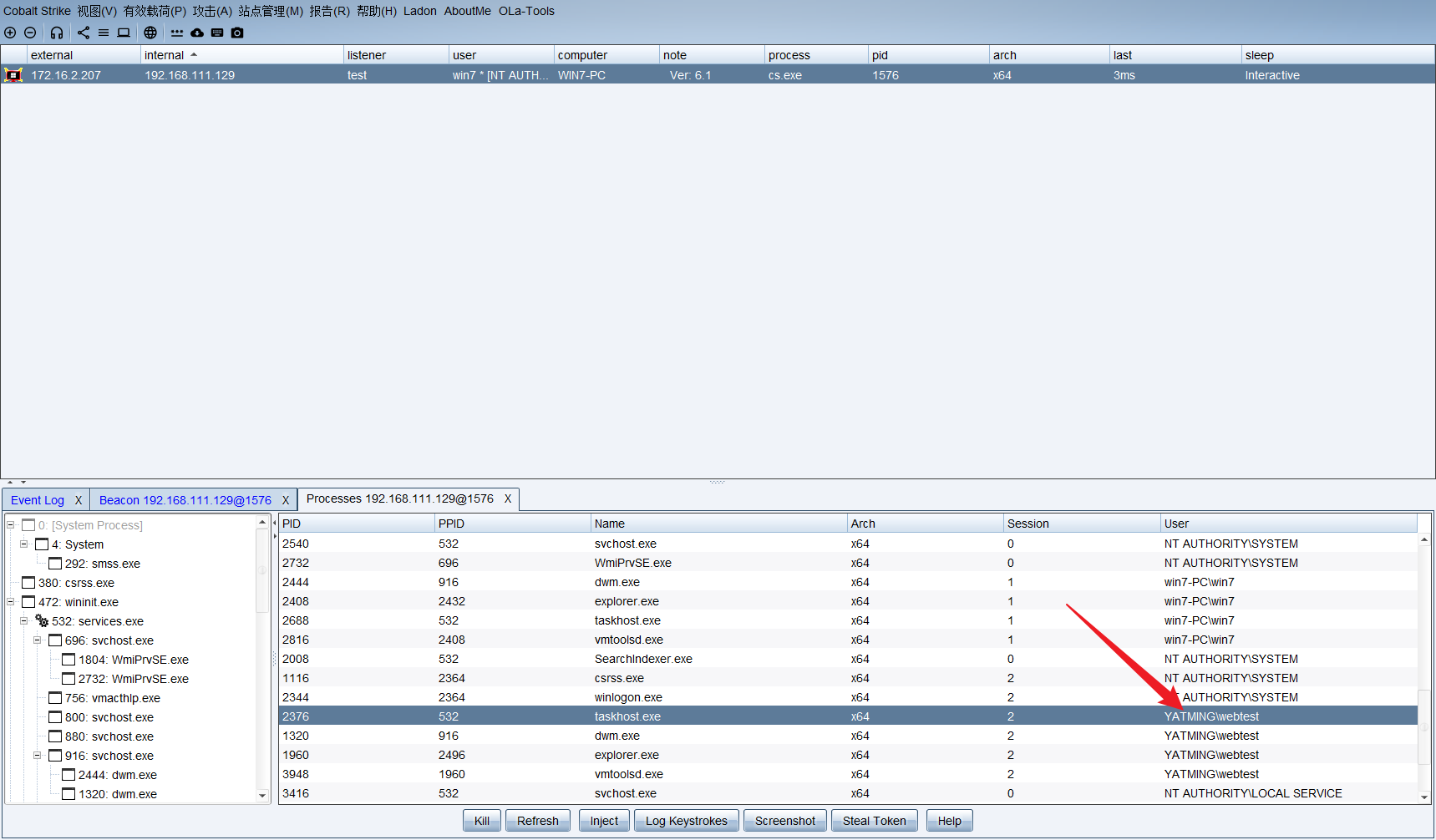Viewport: 1436px width, 840px height.
Task: Click the process tree vertical scrollbar thumb
Action: [x=262, y=570]
